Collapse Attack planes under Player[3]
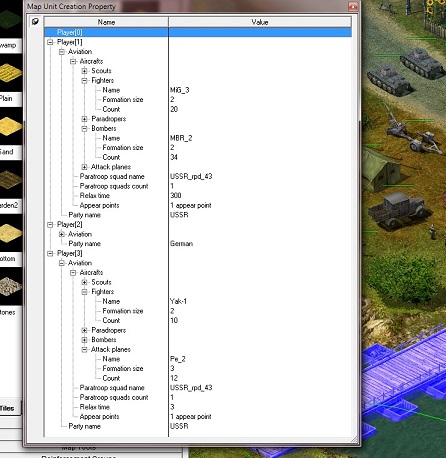446x458 pixels. (x=85, y=350)
